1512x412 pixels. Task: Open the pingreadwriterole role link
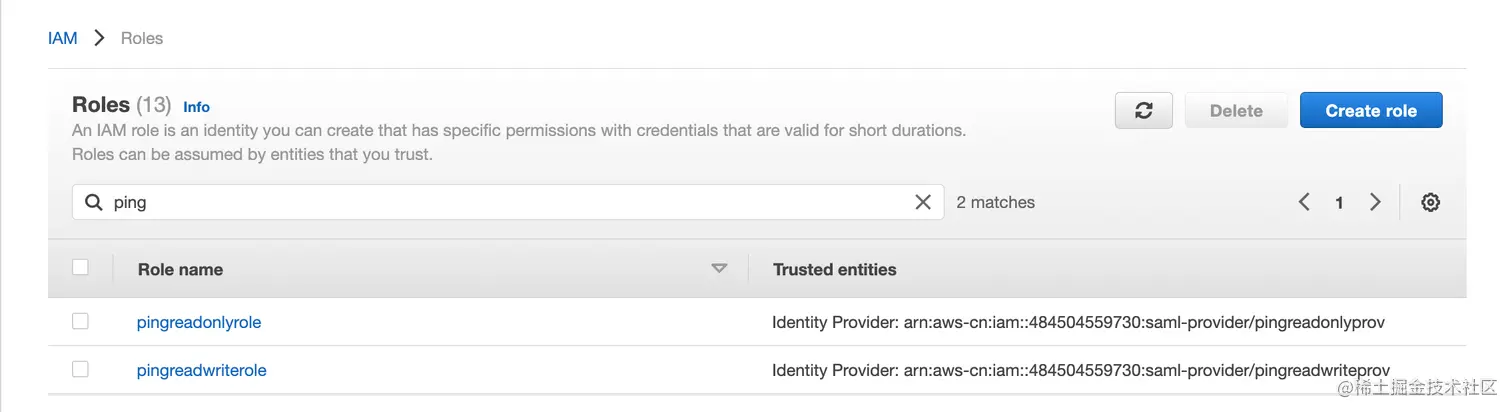point(201,370)
